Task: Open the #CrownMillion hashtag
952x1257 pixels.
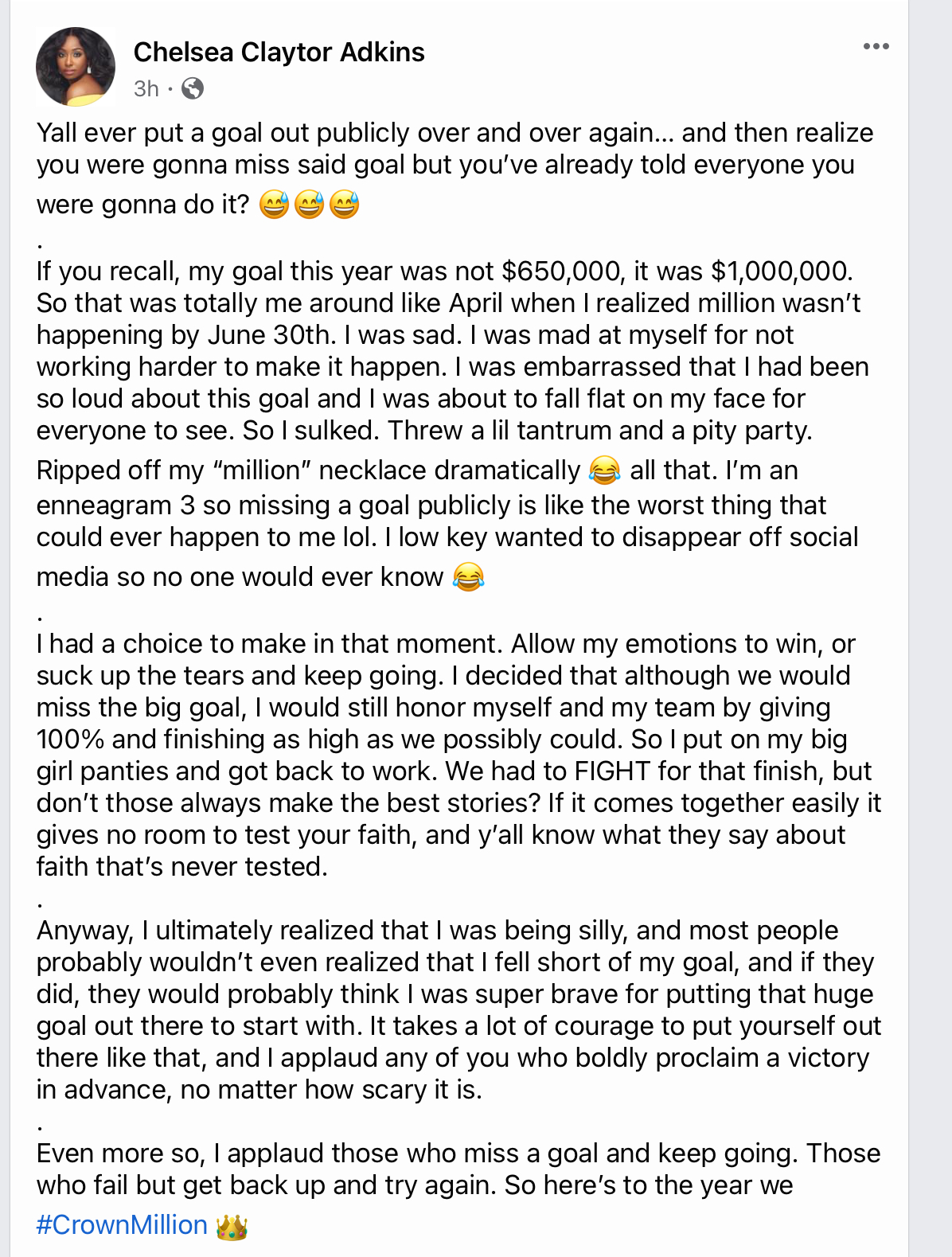Action: 122,1224
